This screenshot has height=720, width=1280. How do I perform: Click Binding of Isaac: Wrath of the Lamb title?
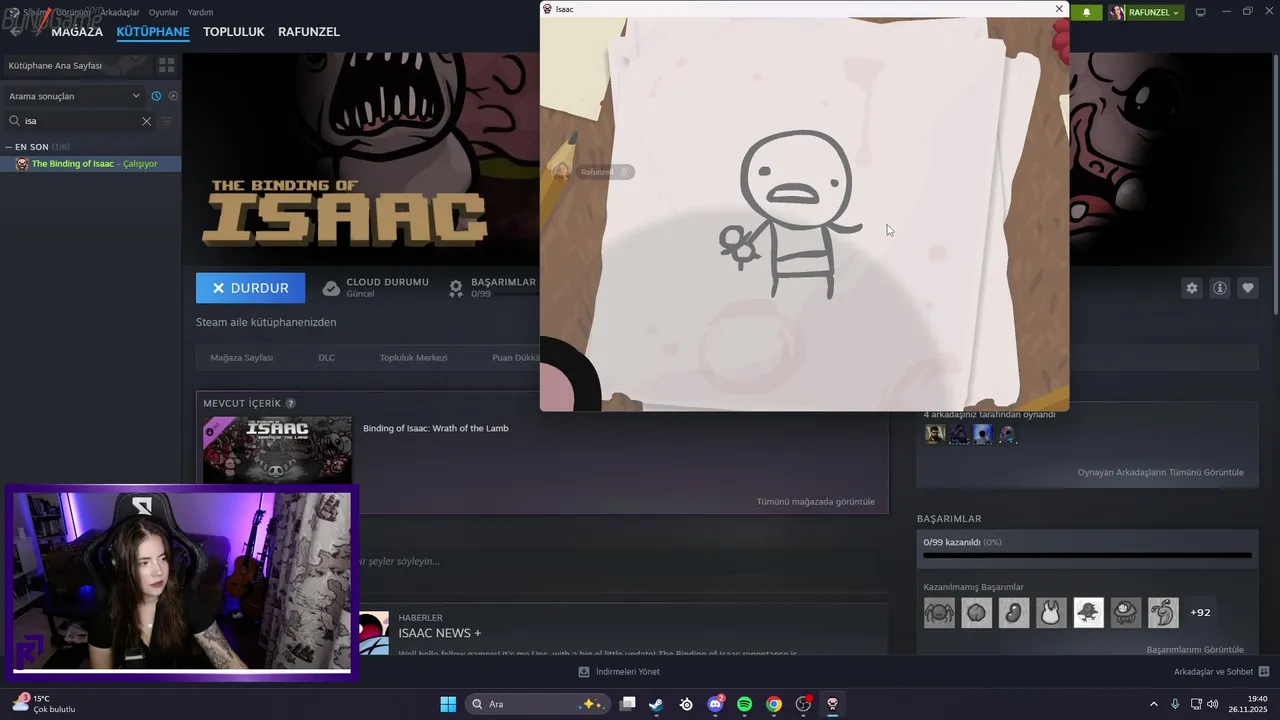tap(436, 428)
